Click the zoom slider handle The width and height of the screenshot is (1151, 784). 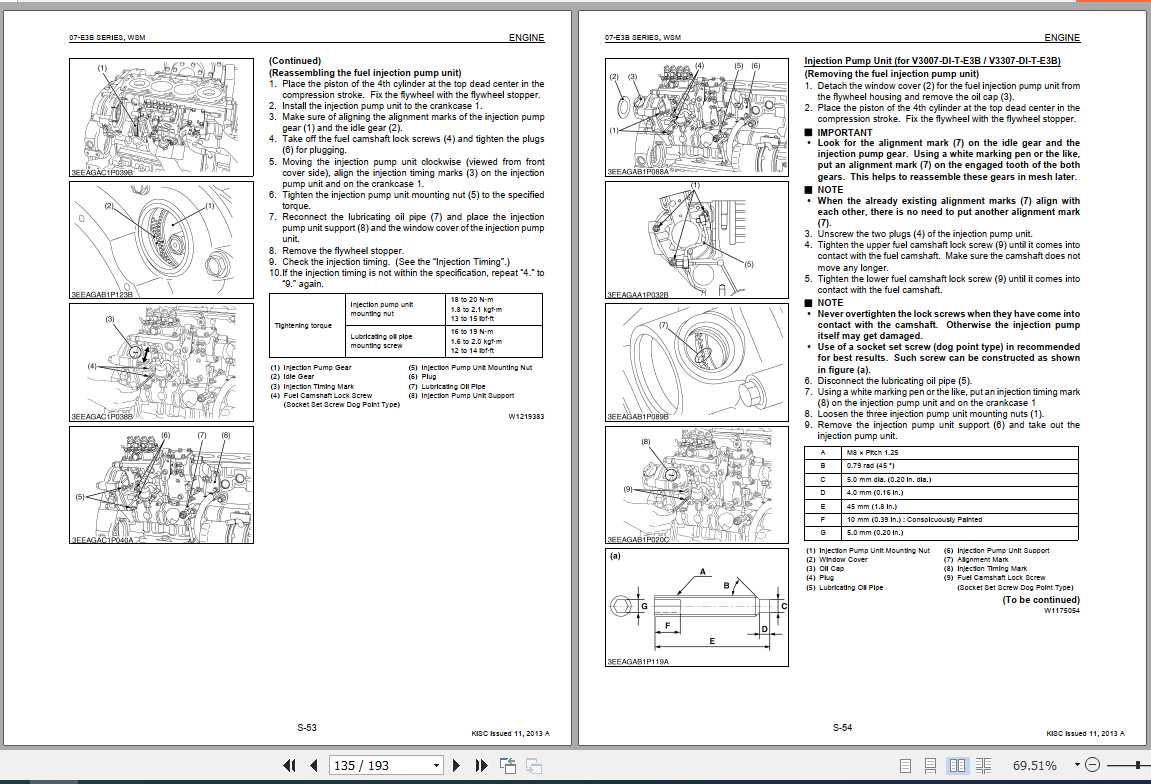[1139, 764]
